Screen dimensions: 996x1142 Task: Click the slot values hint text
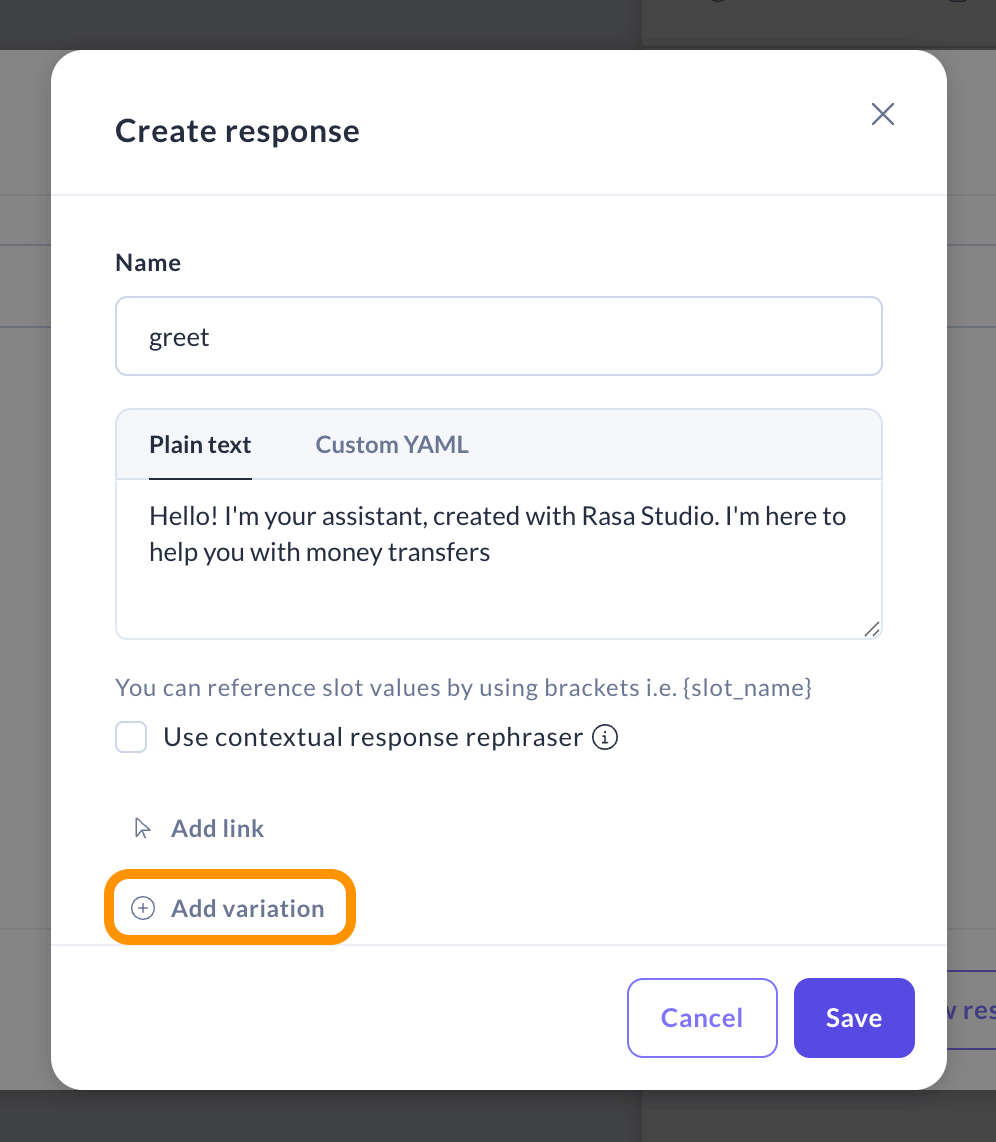(x=463, y=688)
